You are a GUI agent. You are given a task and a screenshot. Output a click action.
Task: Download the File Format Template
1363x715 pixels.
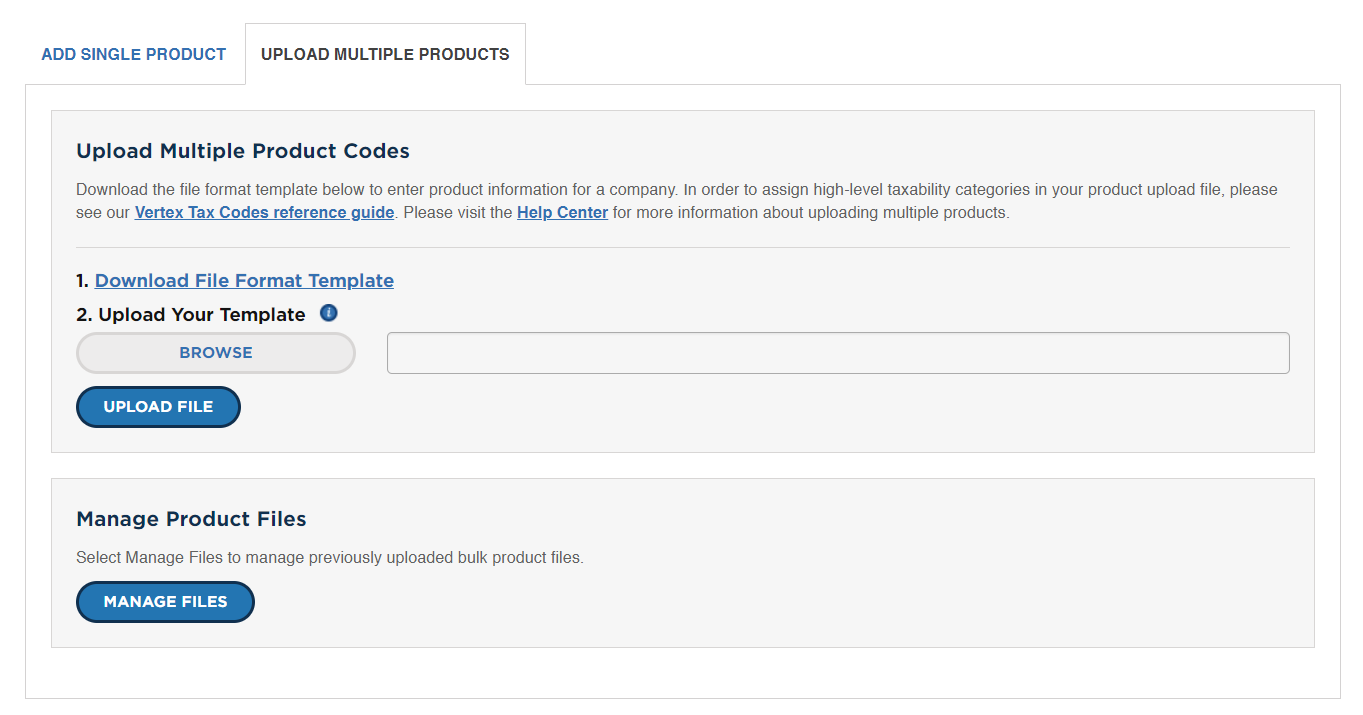[244, 281]
